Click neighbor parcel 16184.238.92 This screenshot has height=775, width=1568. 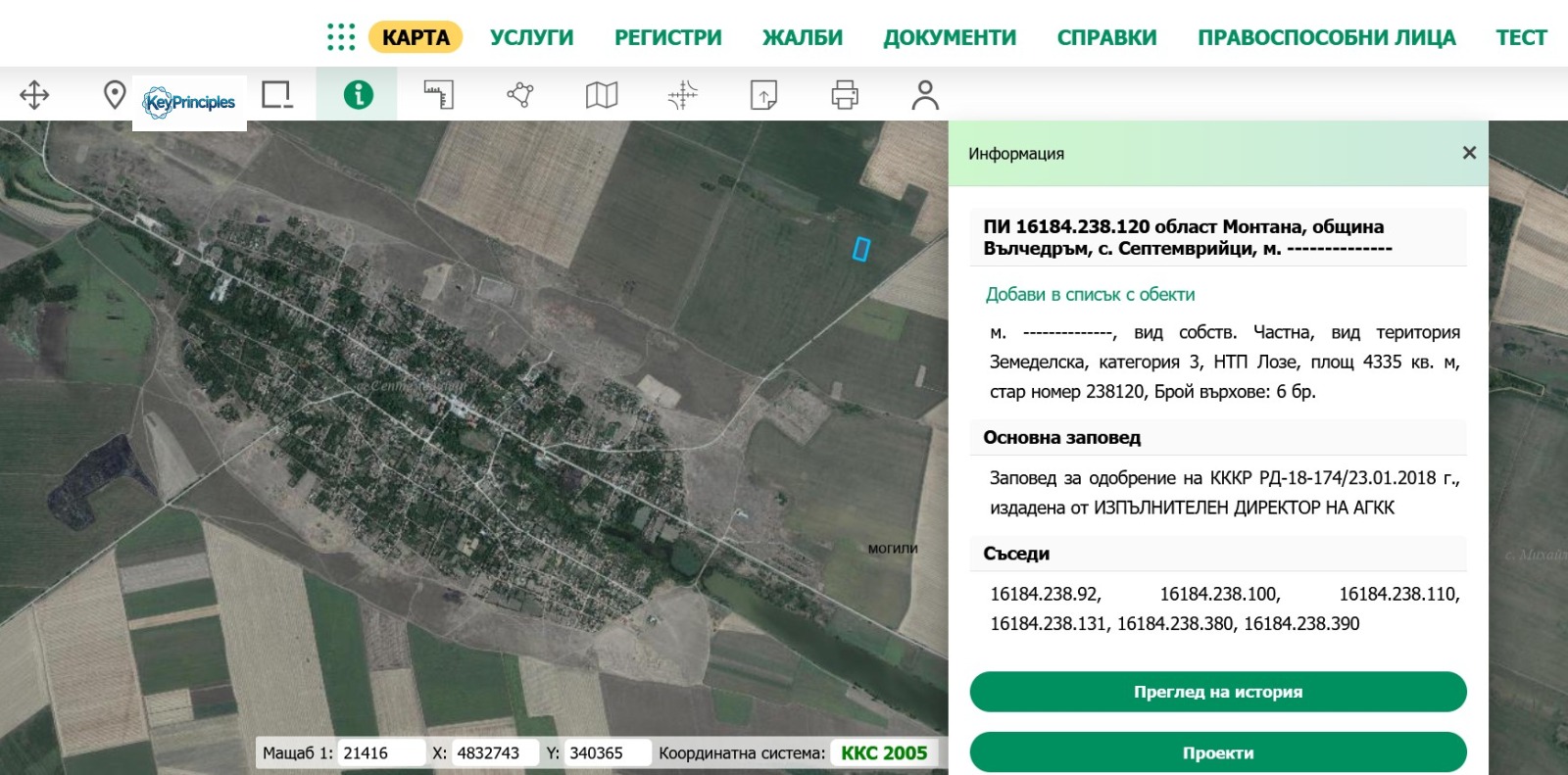tap(1045, 594)
